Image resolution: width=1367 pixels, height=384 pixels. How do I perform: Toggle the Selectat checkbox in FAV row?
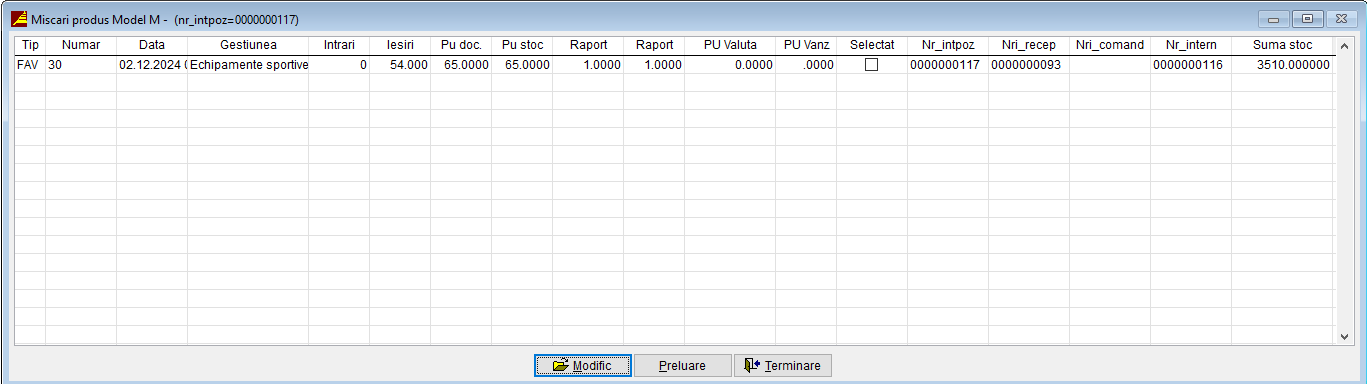coord(871,64)
